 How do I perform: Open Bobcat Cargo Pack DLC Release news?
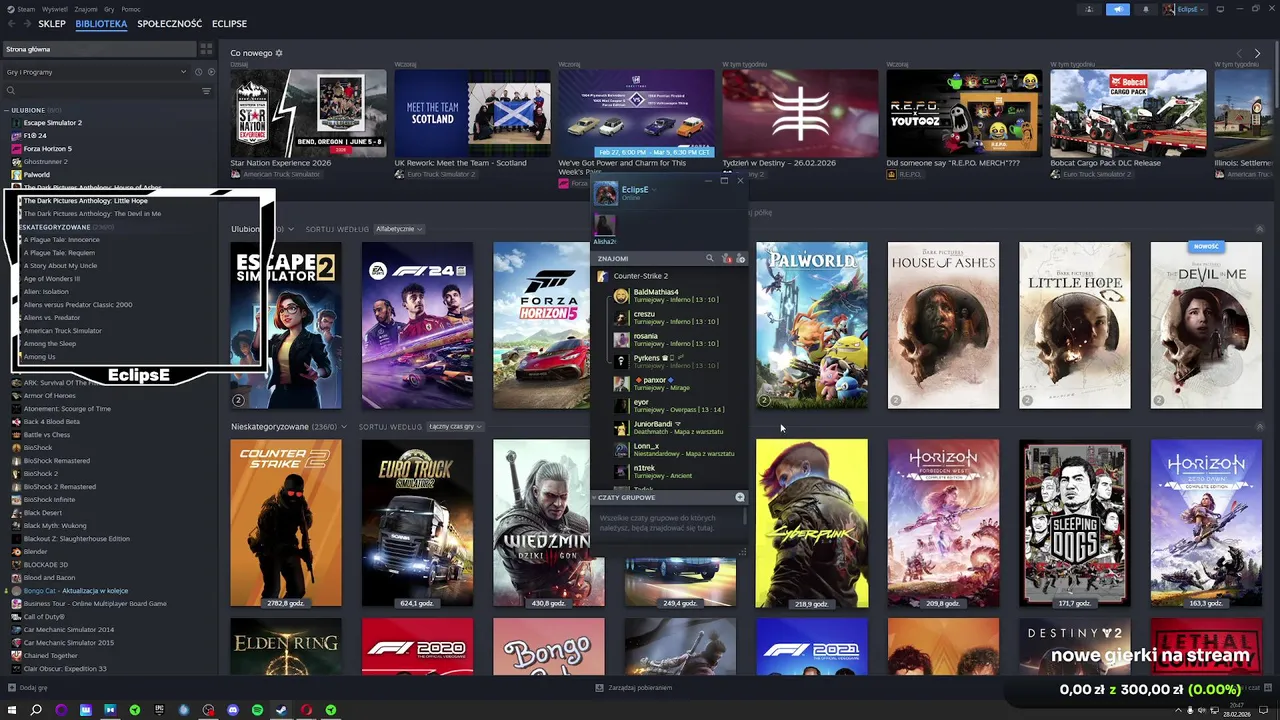tap(1128, 113)
